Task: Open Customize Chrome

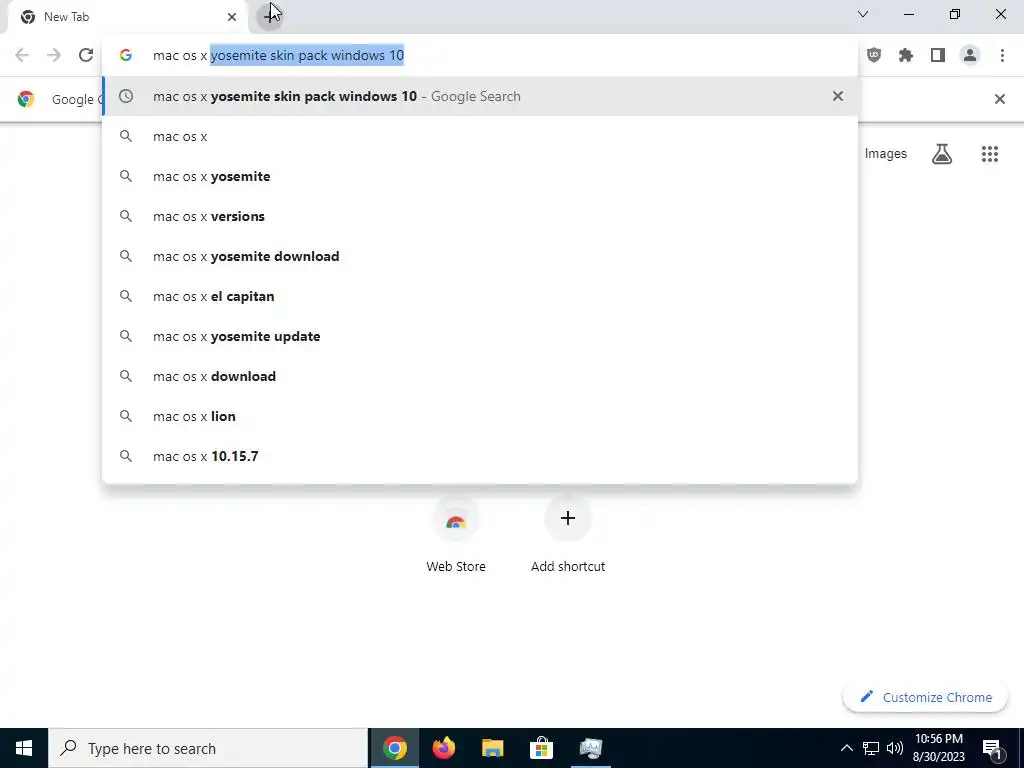Action: 926,697
